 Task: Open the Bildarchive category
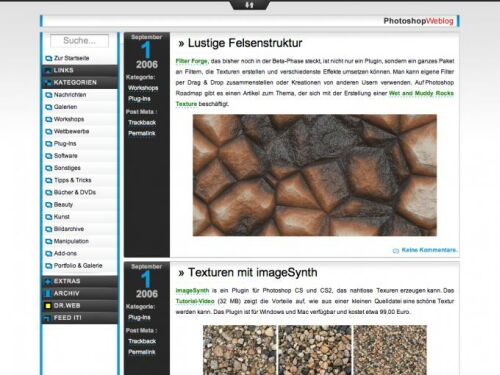coord(69,229)
